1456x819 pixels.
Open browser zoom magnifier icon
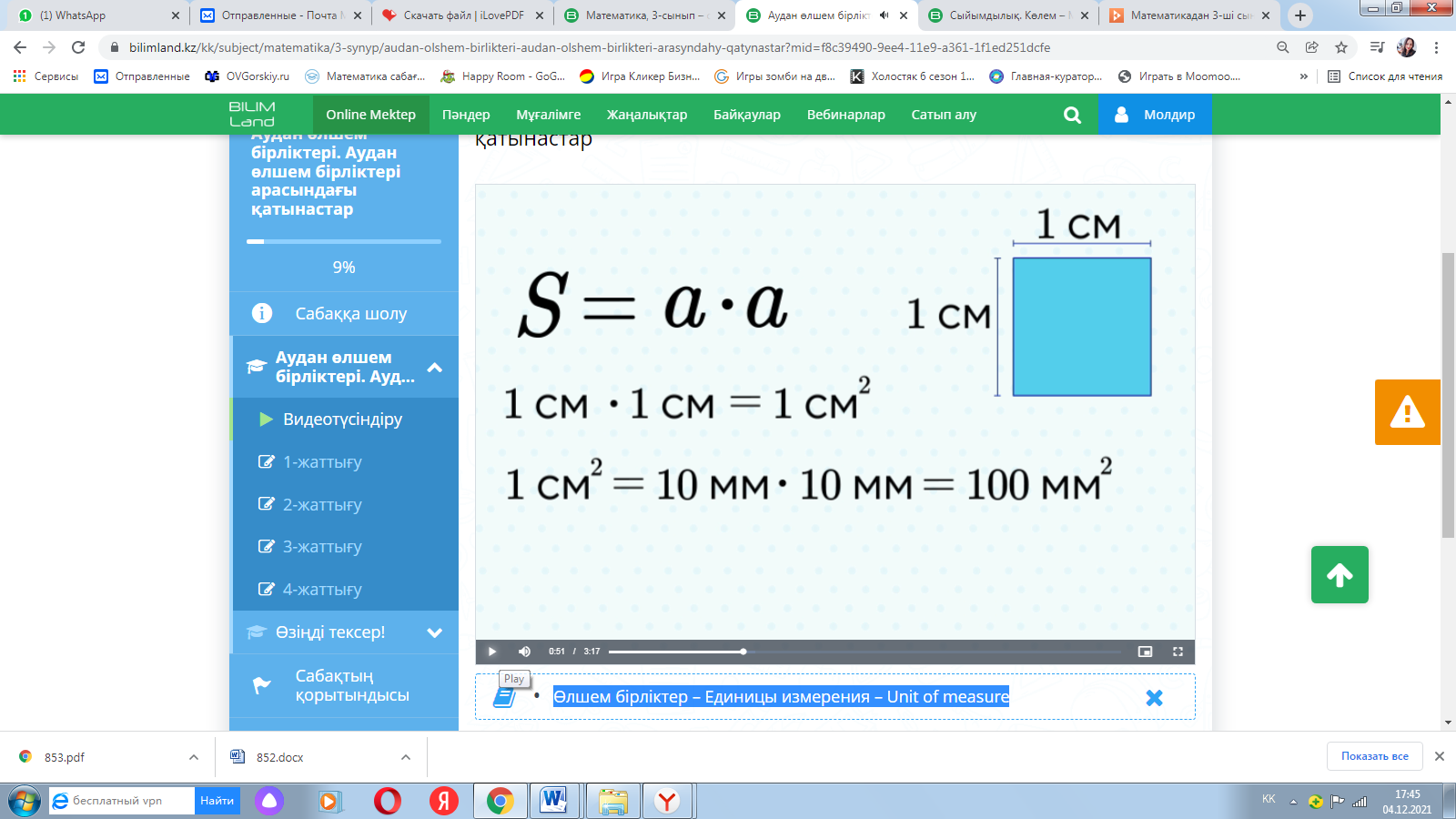tap(1283, 47)
